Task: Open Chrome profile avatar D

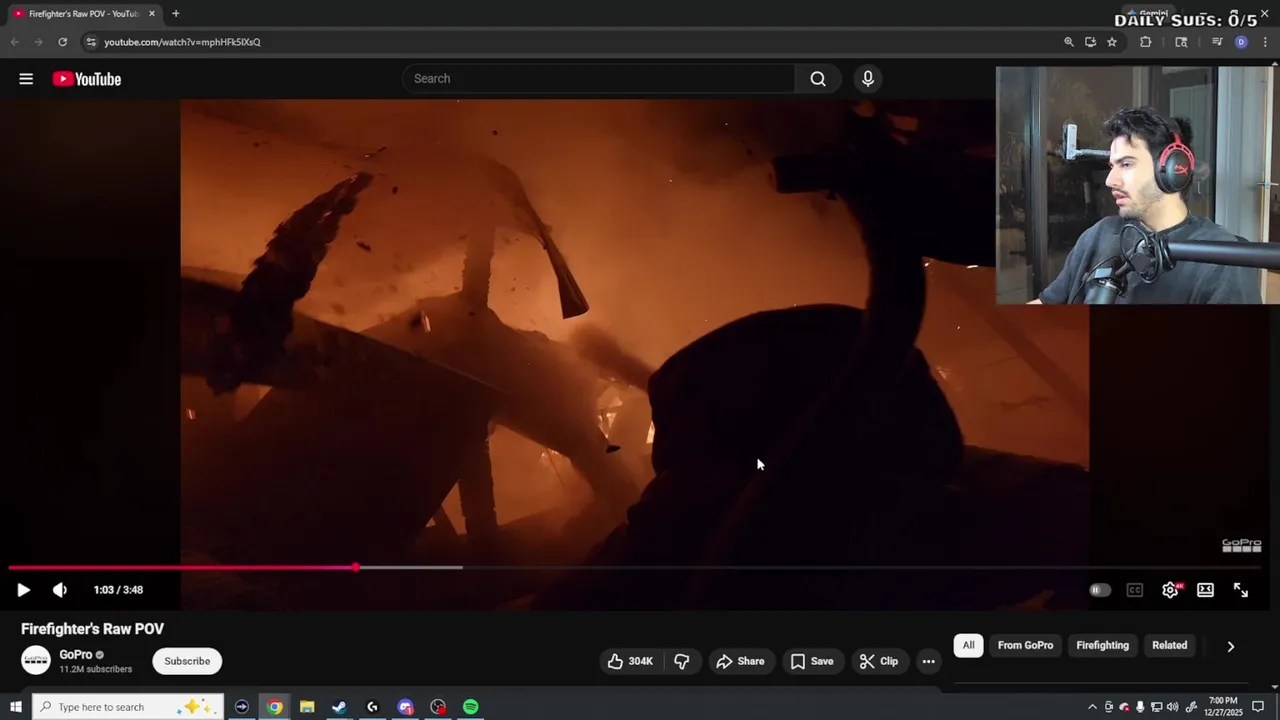Action: click(1242, 42)
